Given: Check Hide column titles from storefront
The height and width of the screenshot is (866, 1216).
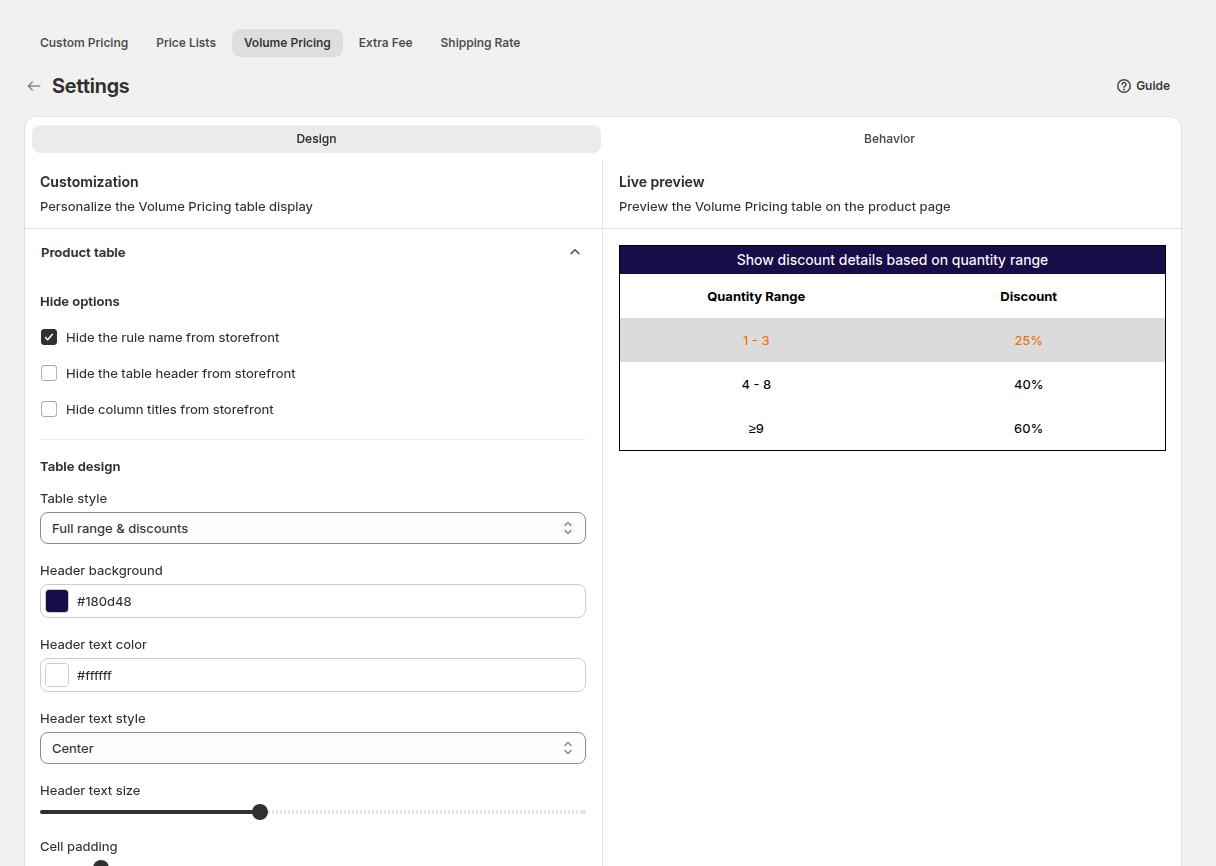Looking at the screenshot, I should click(49, 409).
